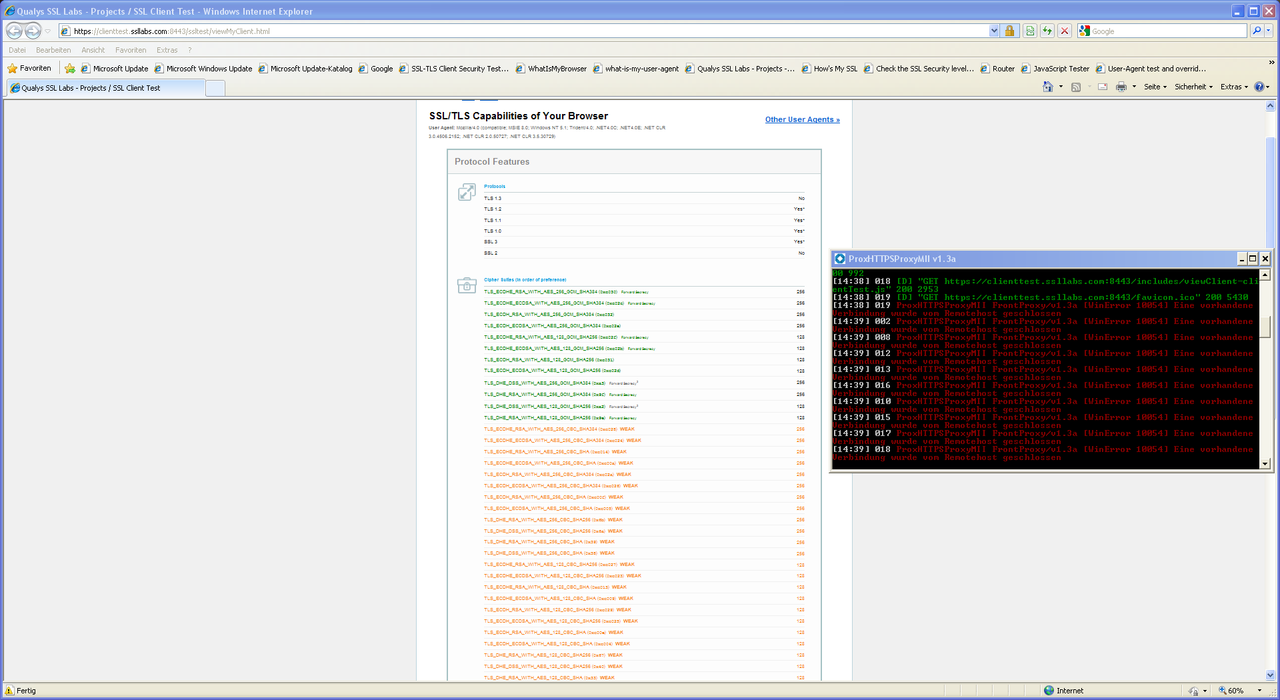The image size is (1280, 700).
Task: Click the read mail icon
Action: pyautogui.click(x=1102, y=87)
